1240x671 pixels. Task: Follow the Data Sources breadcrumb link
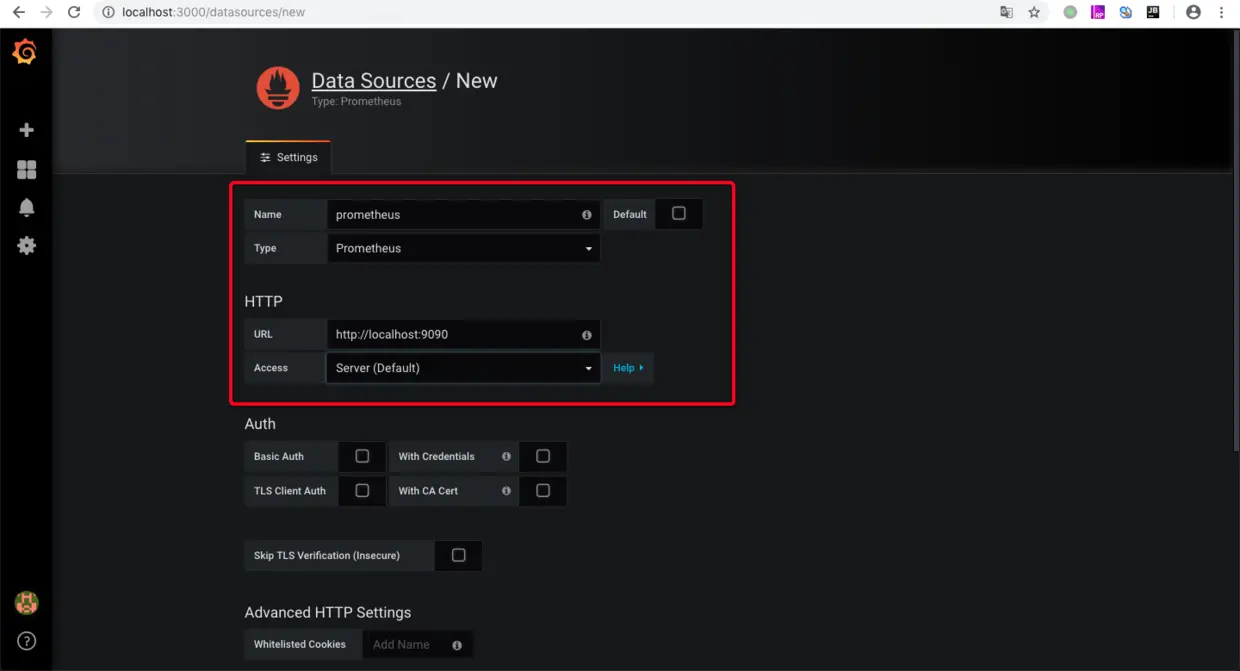click(x=374, y=81)
